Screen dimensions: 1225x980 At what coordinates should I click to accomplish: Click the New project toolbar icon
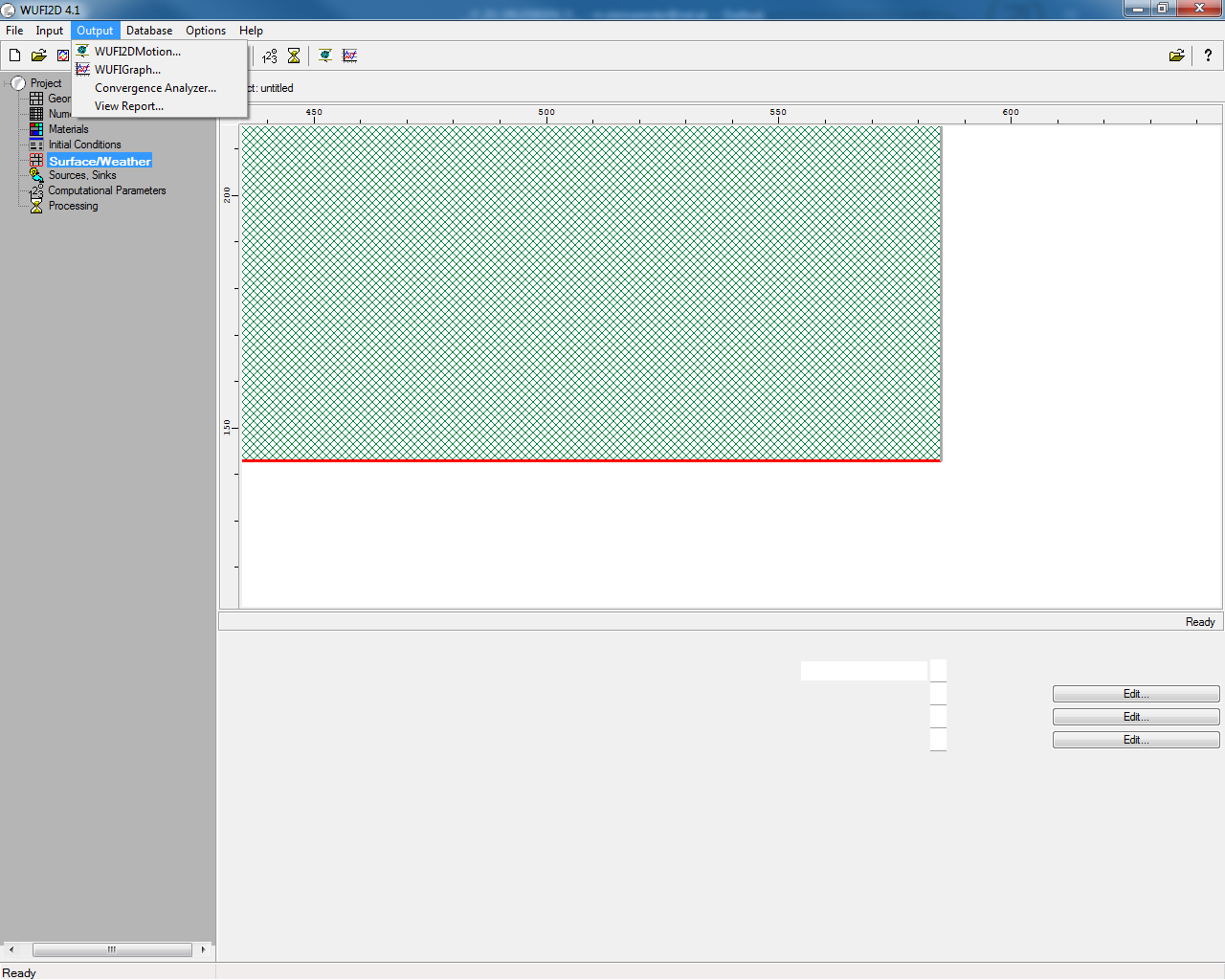pos(14,56)
